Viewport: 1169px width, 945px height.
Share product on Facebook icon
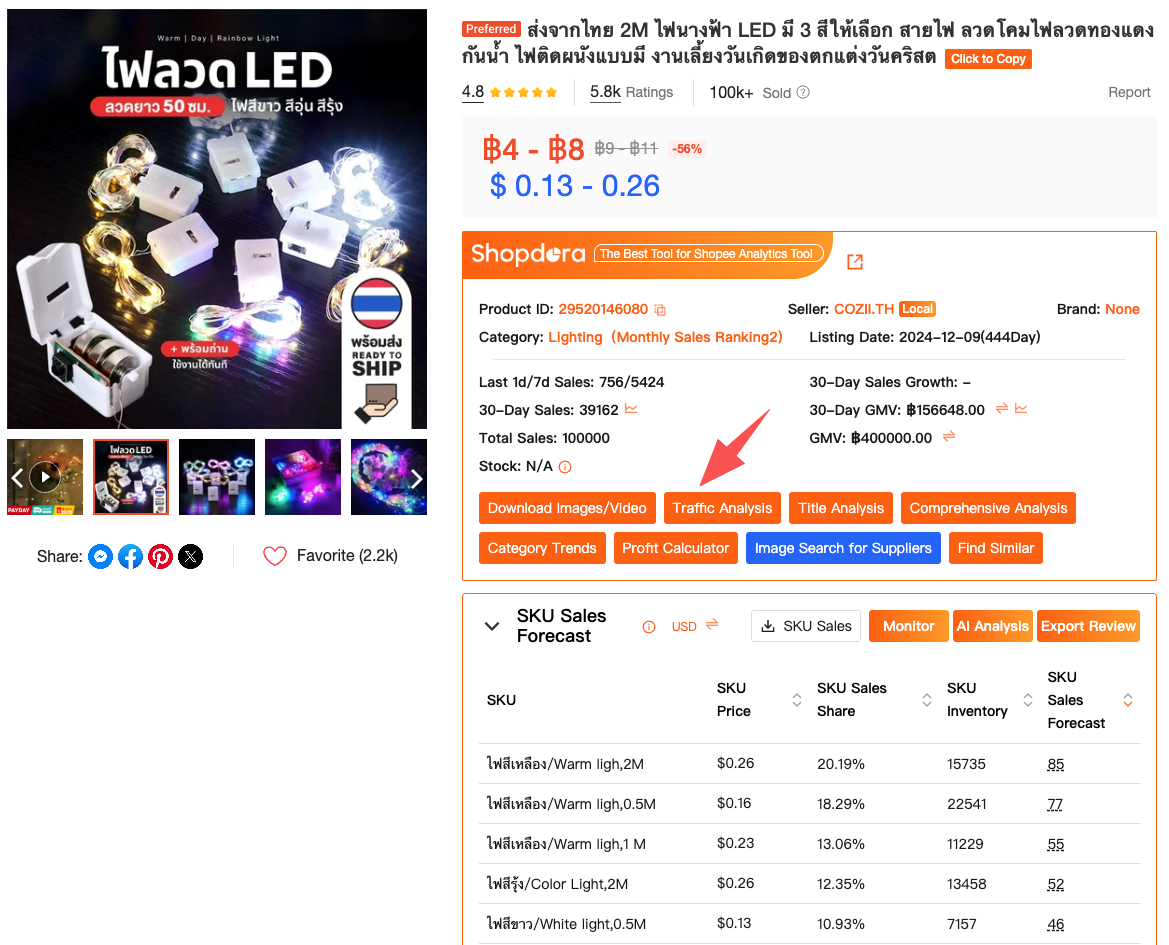(130, 556)
